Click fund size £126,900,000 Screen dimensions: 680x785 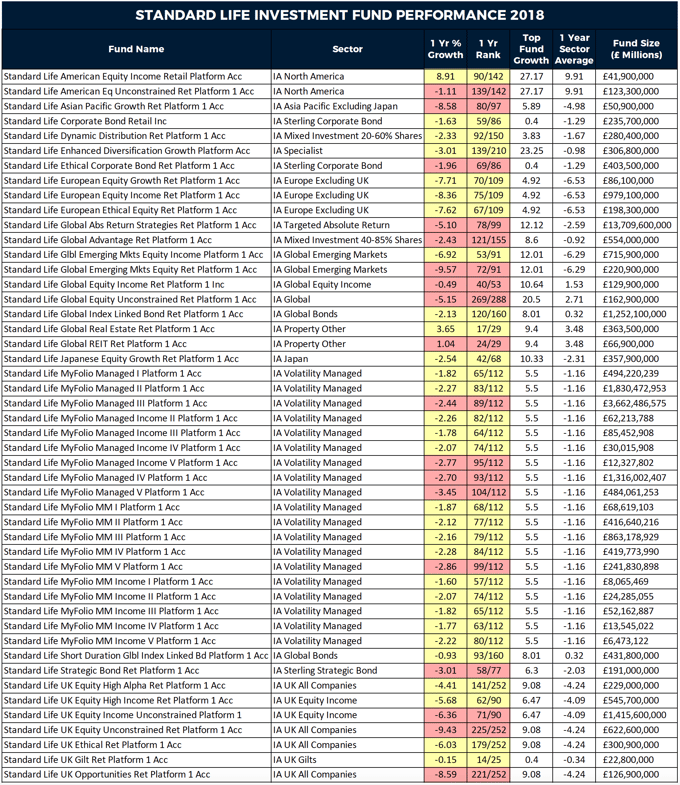point(630,774)
